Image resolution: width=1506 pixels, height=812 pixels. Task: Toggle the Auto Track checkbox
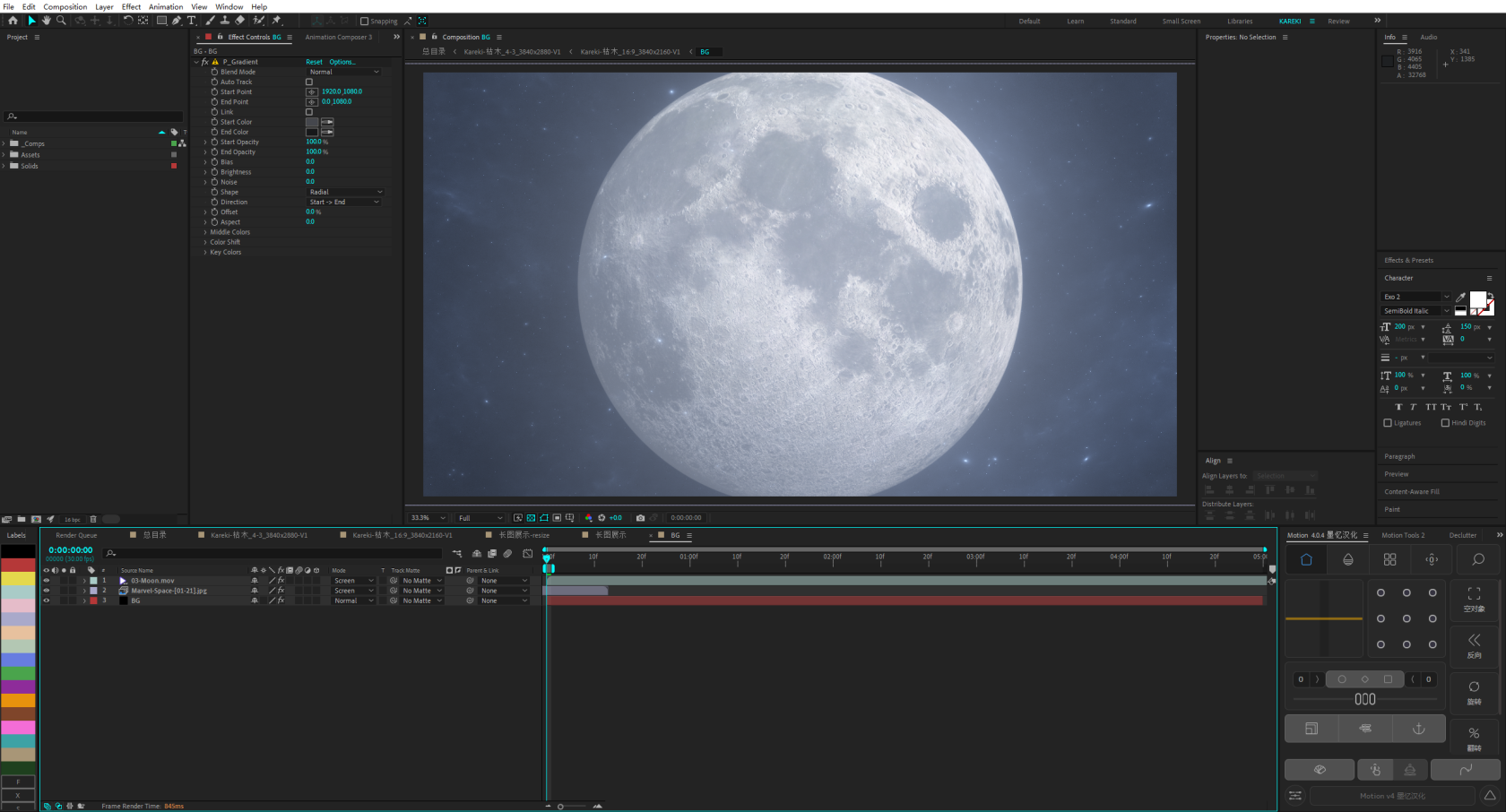click(309, 82)
